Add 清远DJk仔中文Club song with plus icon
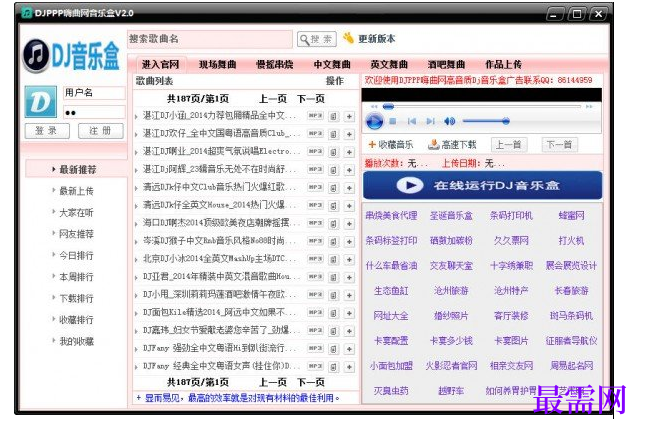 (x=349, y=188)
